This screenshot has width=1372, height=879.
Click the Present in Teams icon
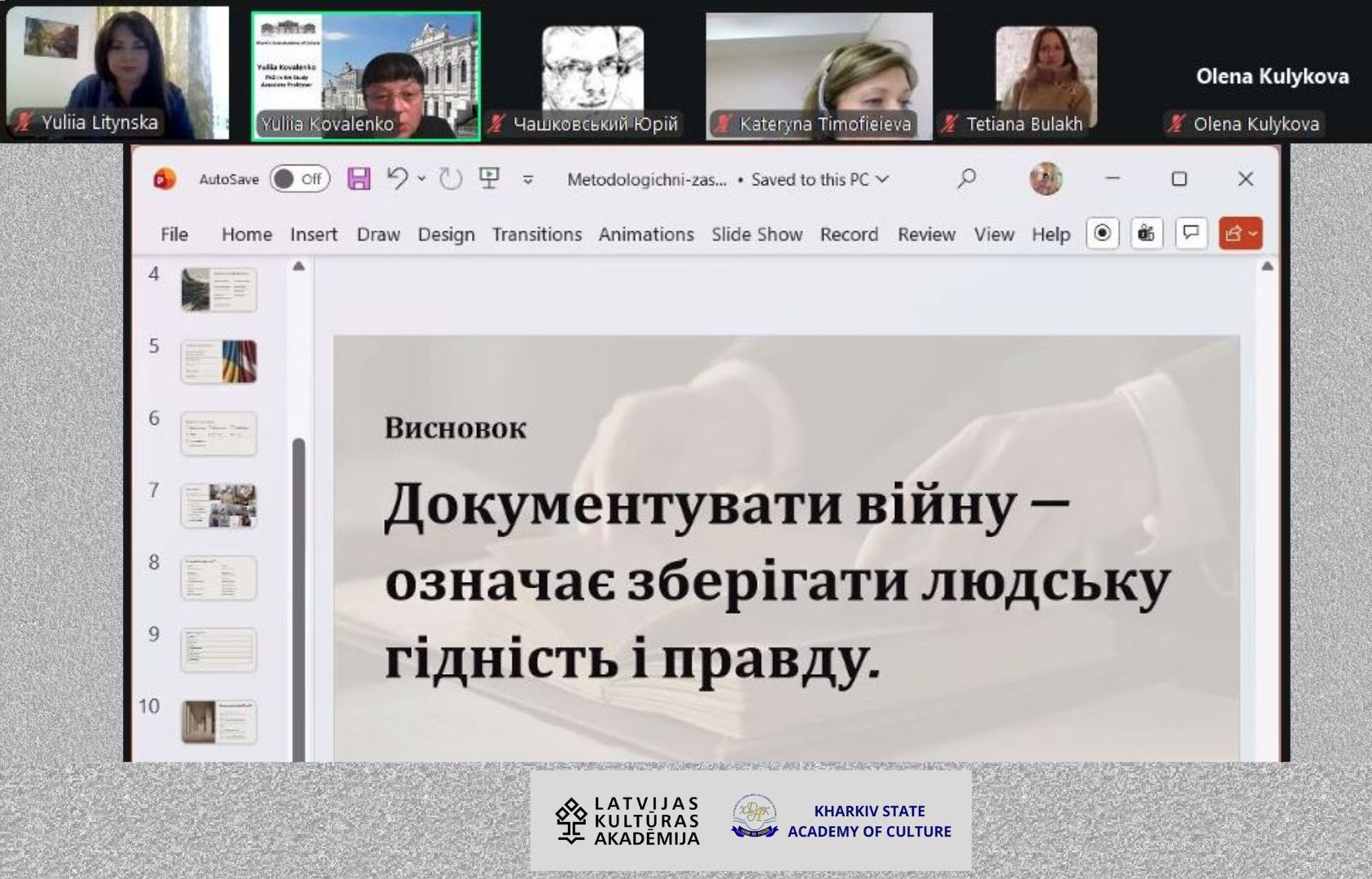click(x=1147, y=234)
